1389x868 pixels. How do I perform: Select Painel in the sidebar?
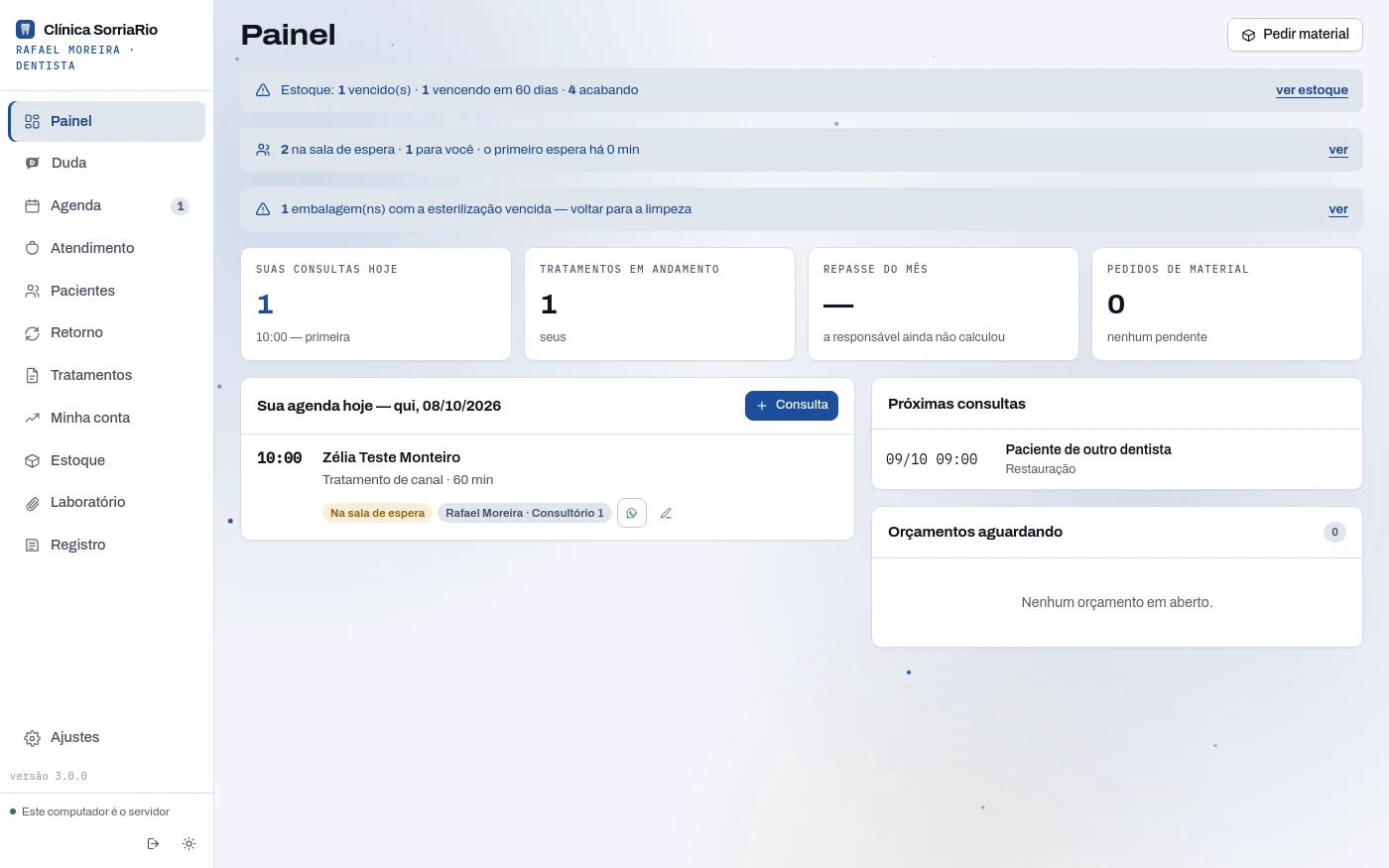(107, 121)
